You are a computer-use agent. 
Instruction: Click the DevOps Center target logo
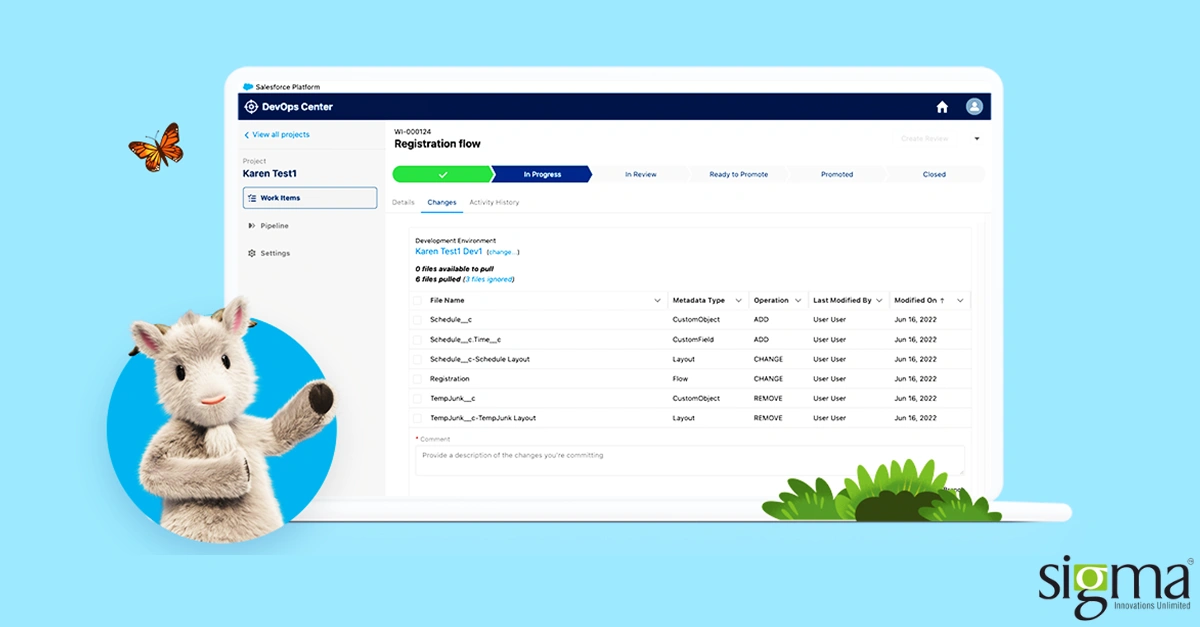point(251,107)
